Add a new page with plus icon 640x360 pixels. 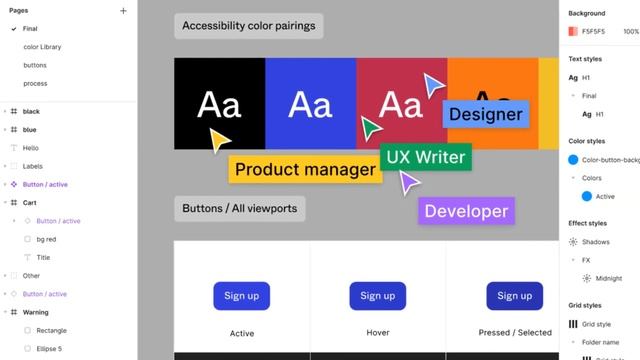[123, 11]
